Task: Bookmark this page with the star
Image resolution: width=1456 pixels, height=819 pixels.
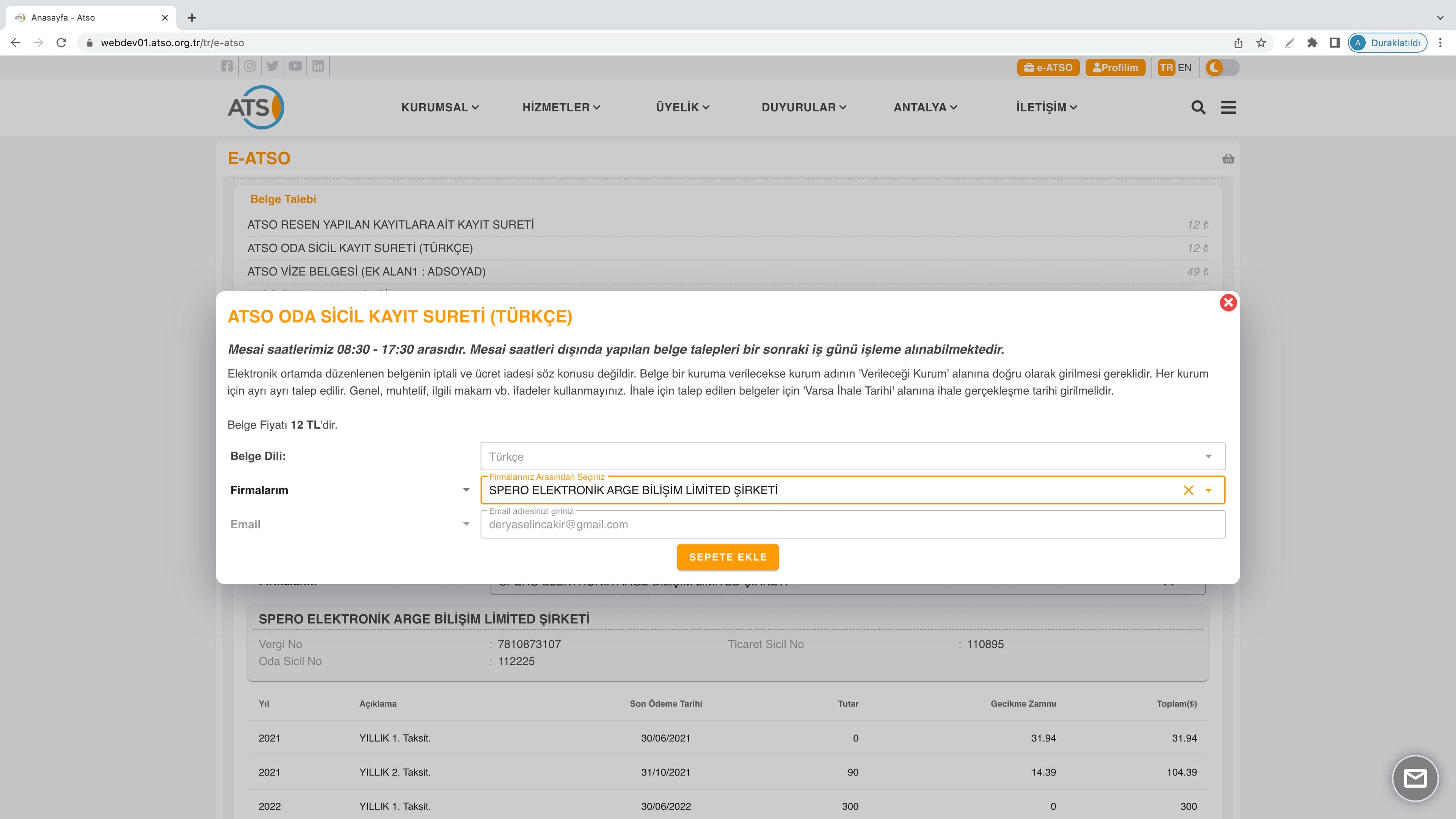Action: click(1261, 43)
